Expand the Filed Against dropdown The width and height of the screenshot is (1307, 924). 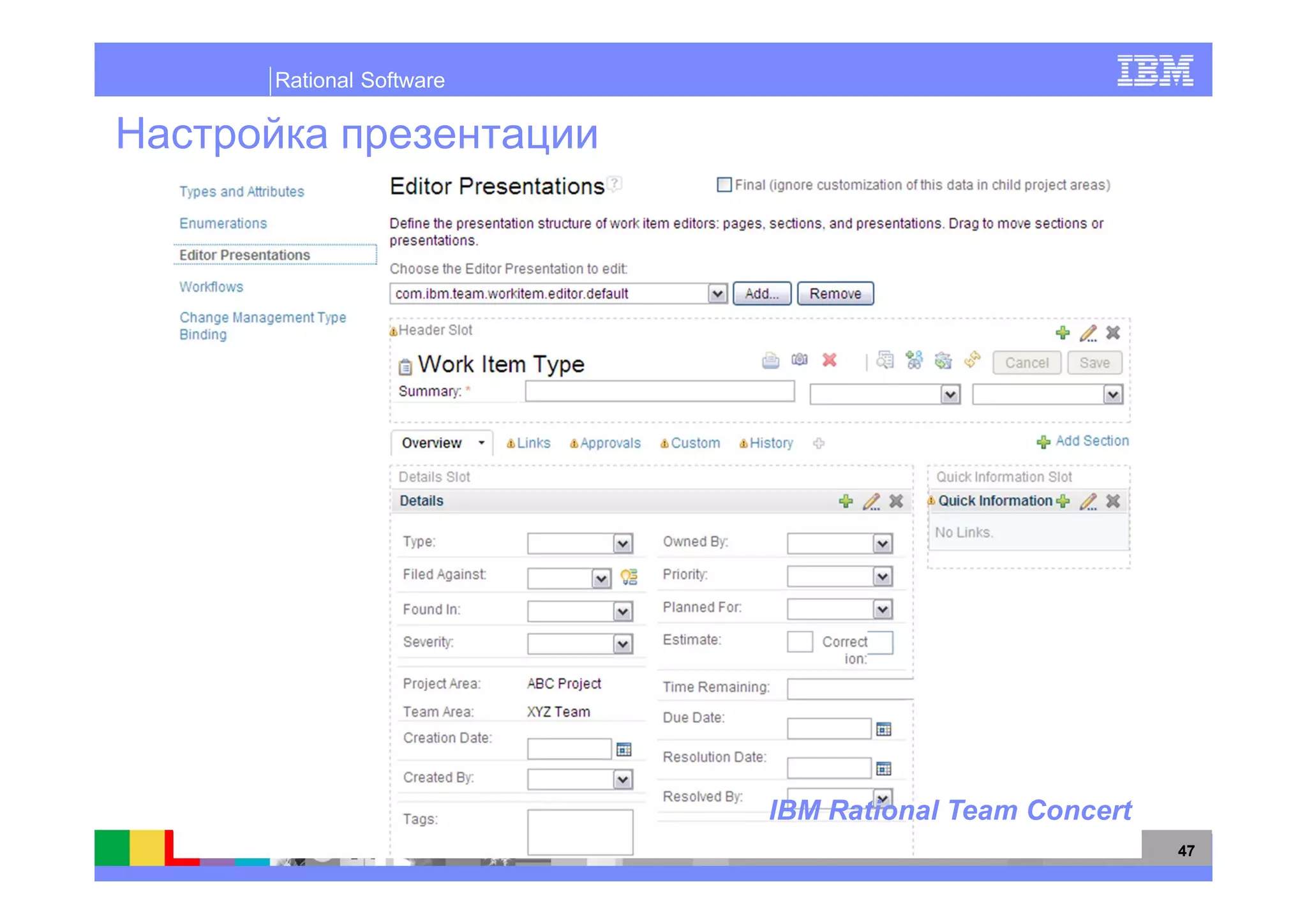click(x=601, y=579)
